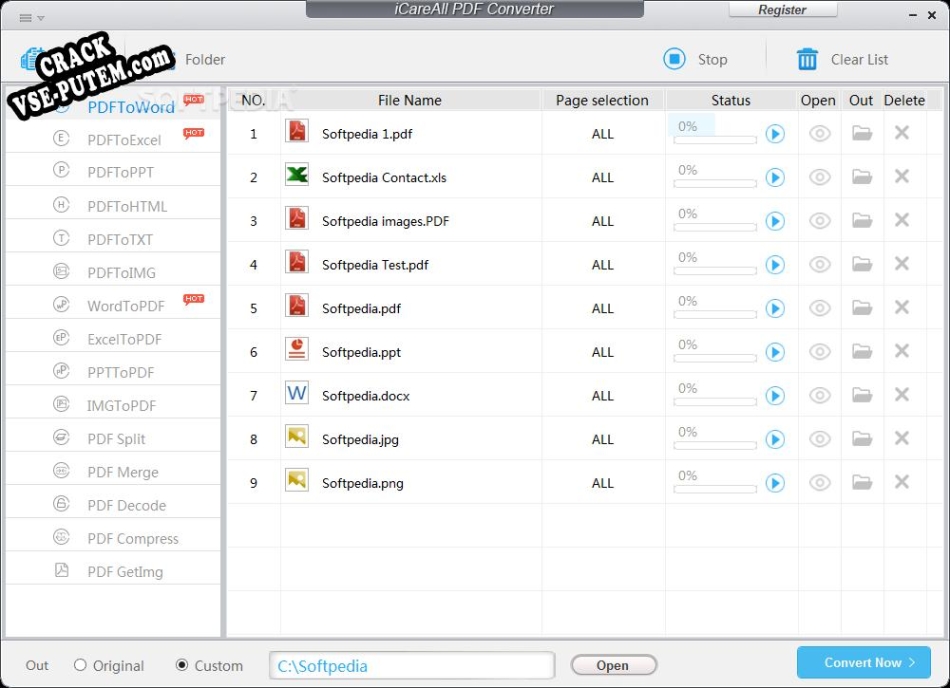Remove Softpedia images.PDF from list
Viewport: 950px width, 688px height.
point(902,219)
